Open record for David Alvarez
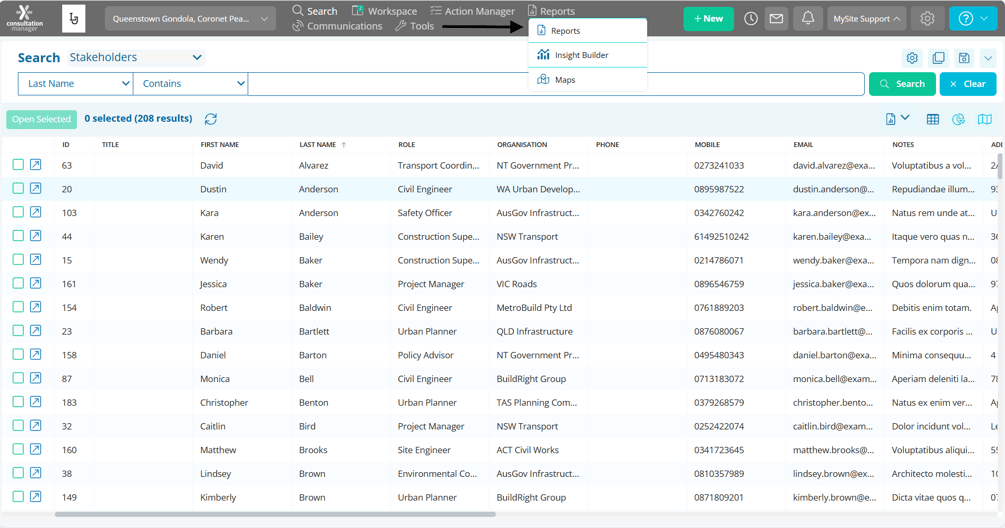Viewport: 1005px width, 528px height. click(x=35, y=165)
